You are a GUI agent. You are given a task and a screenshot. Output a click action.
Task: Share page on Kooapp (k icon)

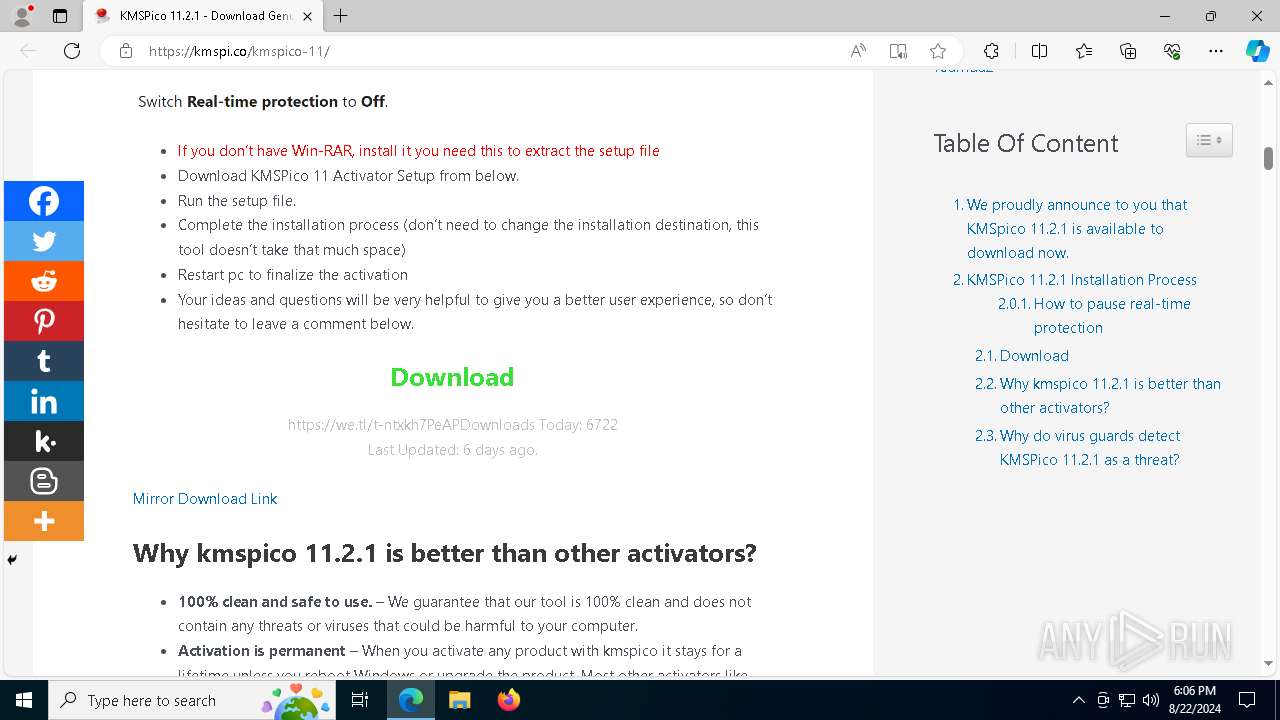point(44,441)
